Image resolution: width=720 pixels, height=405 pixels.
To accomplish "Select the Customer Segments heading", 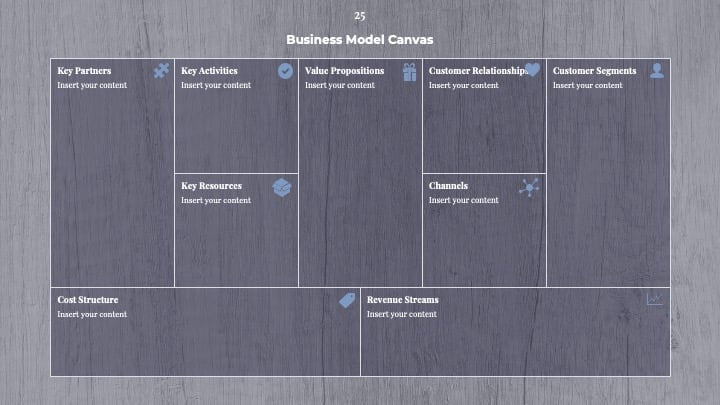I will tap(594, 71).
